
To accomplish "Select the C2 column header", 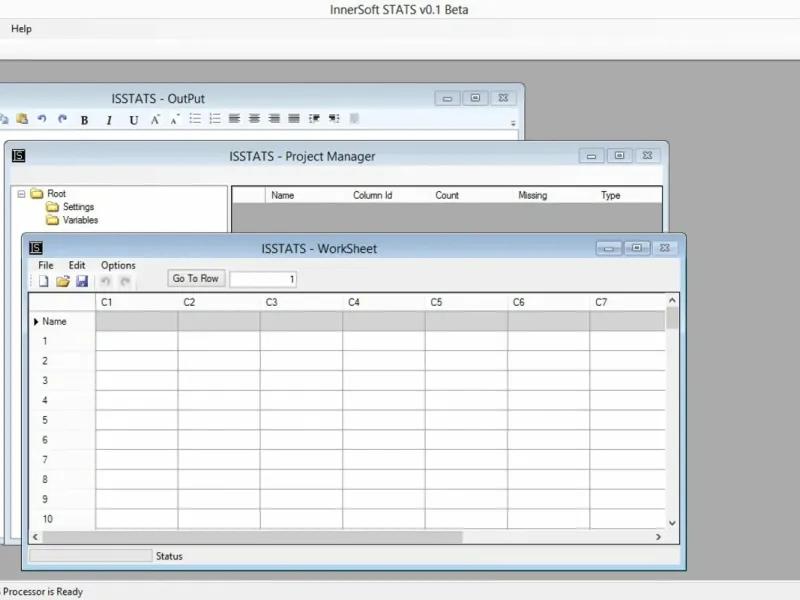I will tap(219, 302).
